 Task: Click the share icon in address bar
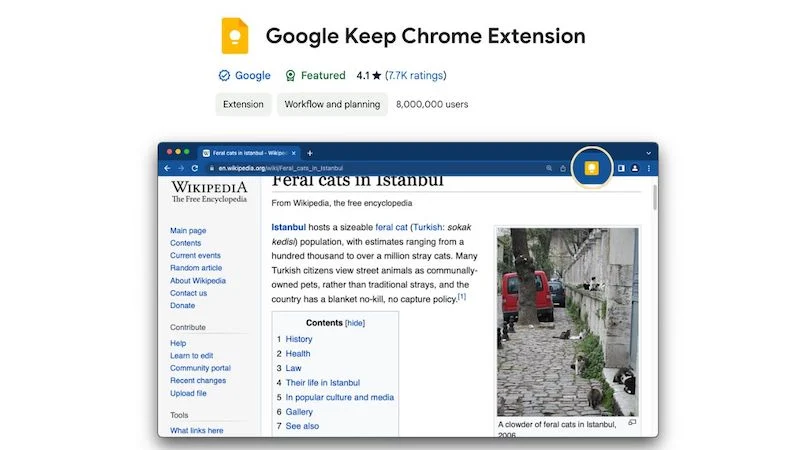coord(563,168)
